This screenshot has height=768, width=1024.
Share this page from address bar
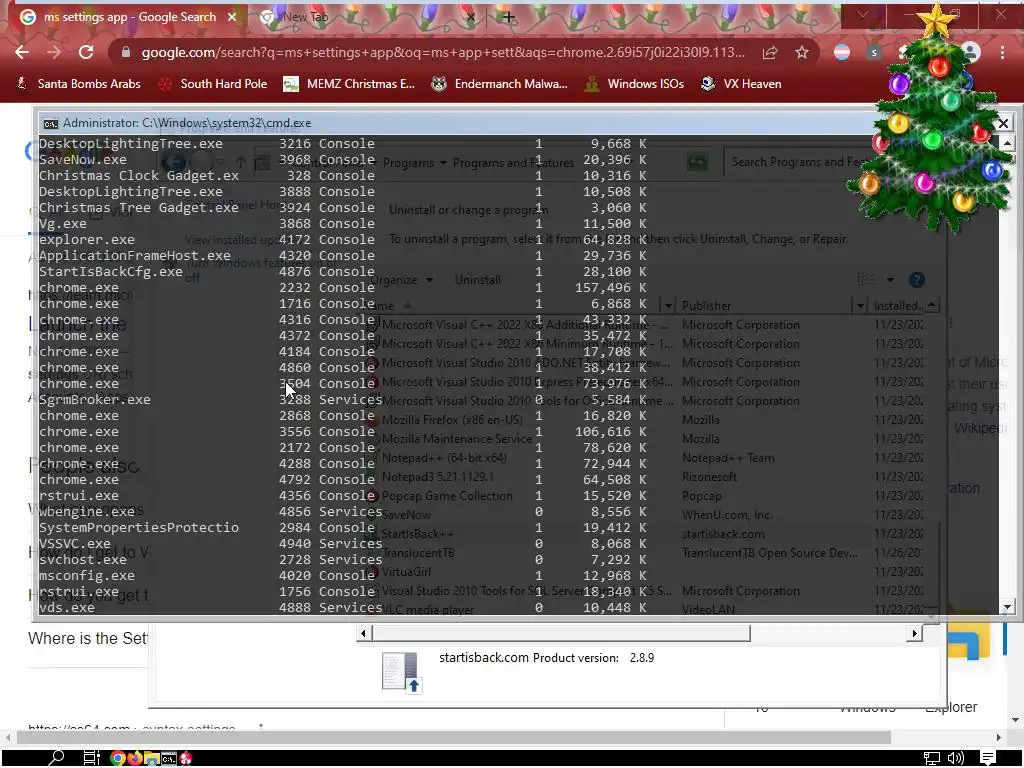pos(770,52)
